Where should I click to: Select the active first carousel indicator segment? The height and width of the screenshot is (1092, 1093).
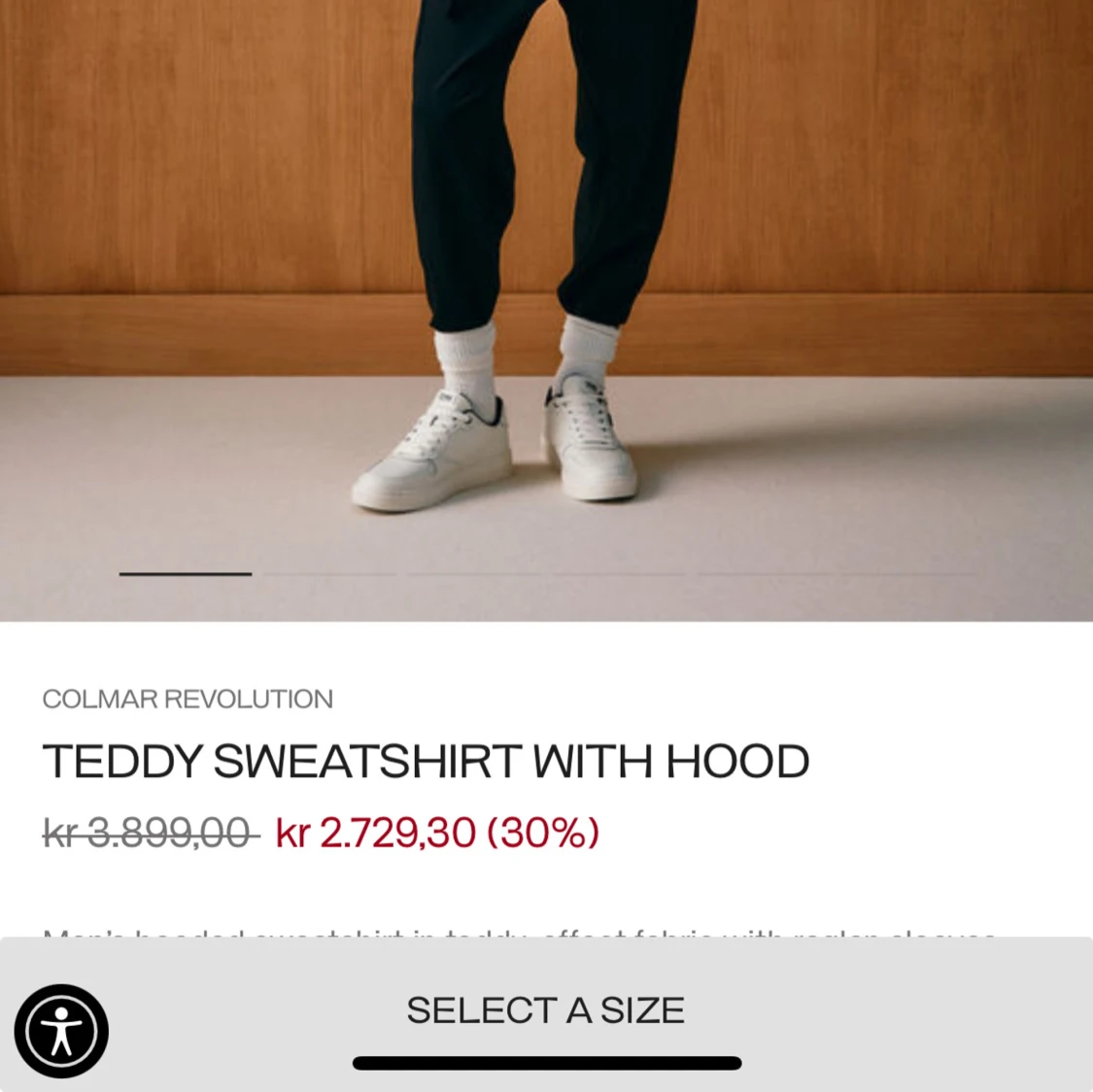click(186, 573)
